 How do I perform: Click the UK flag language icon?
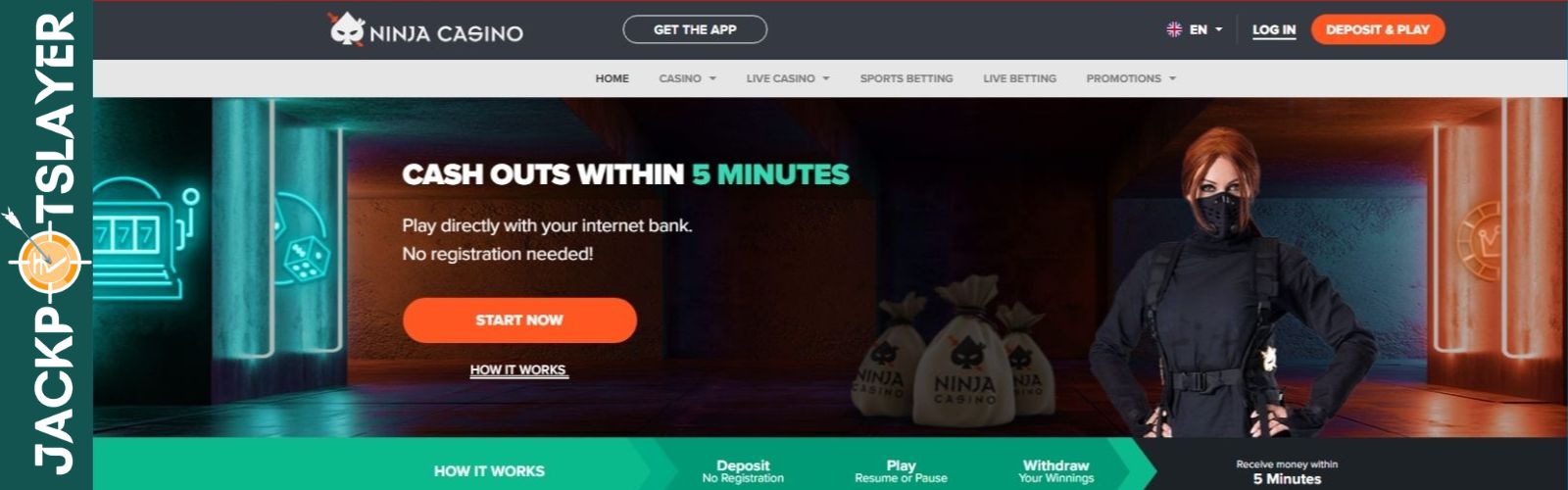pyautogui.click(x=1173, y=29)
